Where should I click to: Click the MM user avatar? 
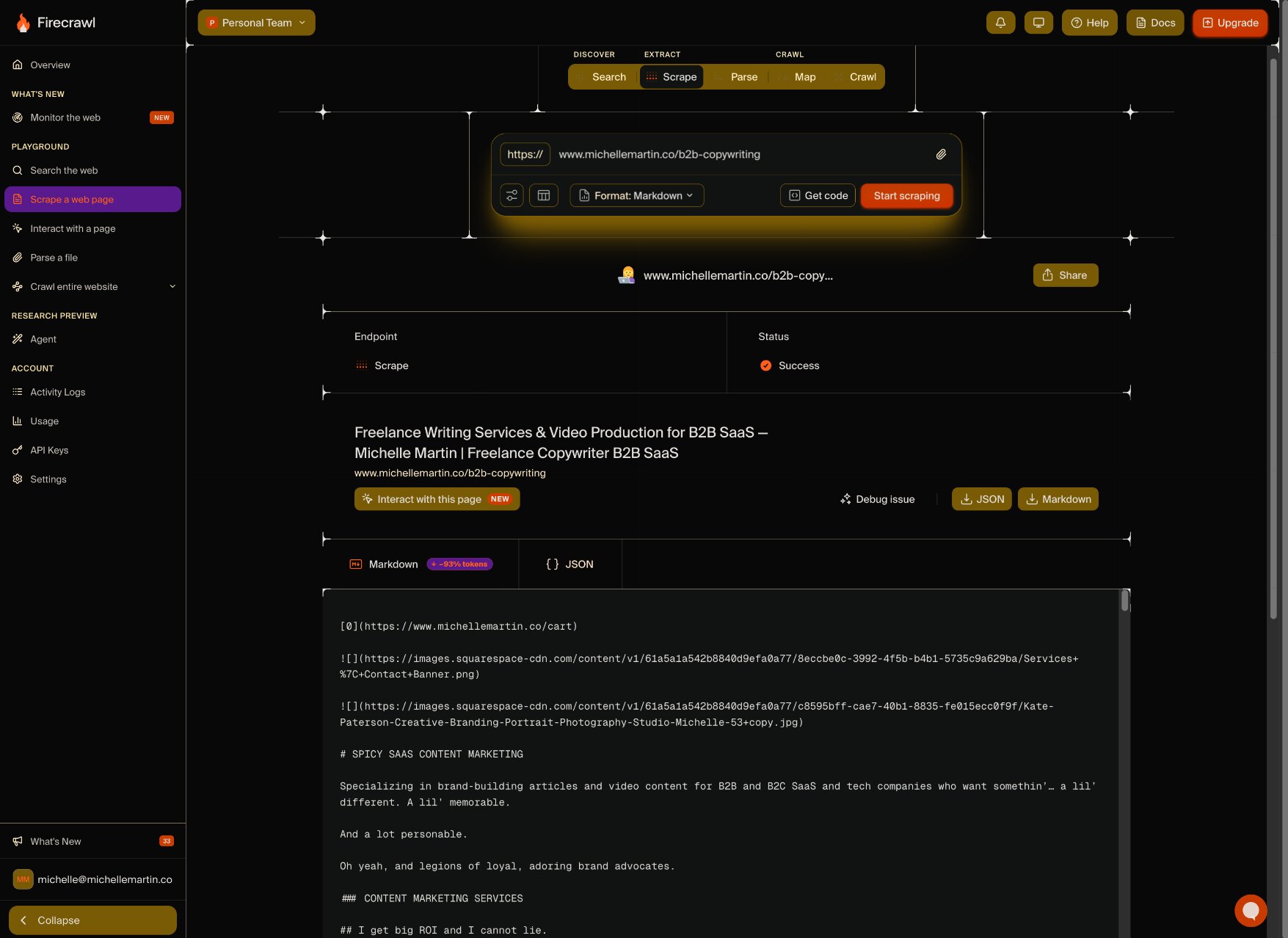coord(23,879)
